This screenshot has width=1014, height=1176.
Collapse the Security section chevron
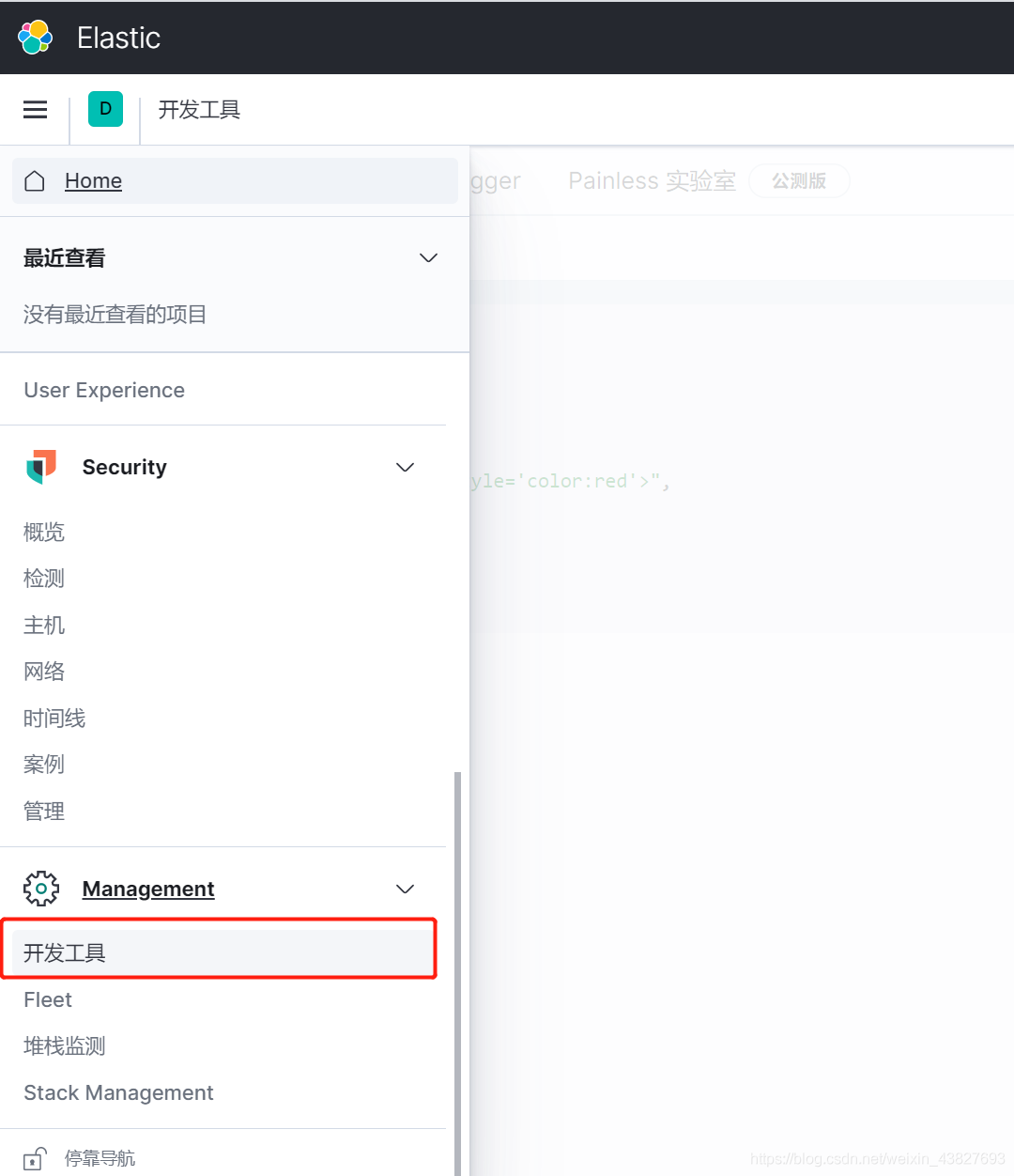(x=405, y=468)
